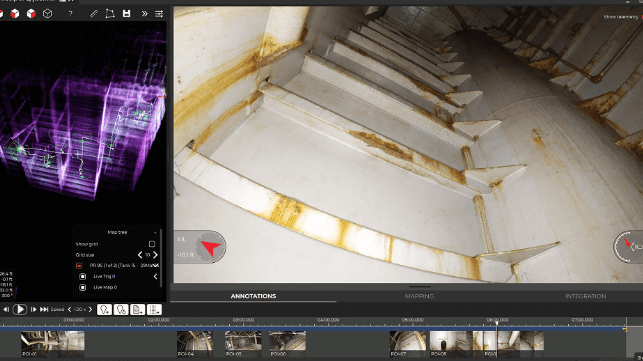
Task: Click the altitude compass indicator
Action: coord(211,247)
